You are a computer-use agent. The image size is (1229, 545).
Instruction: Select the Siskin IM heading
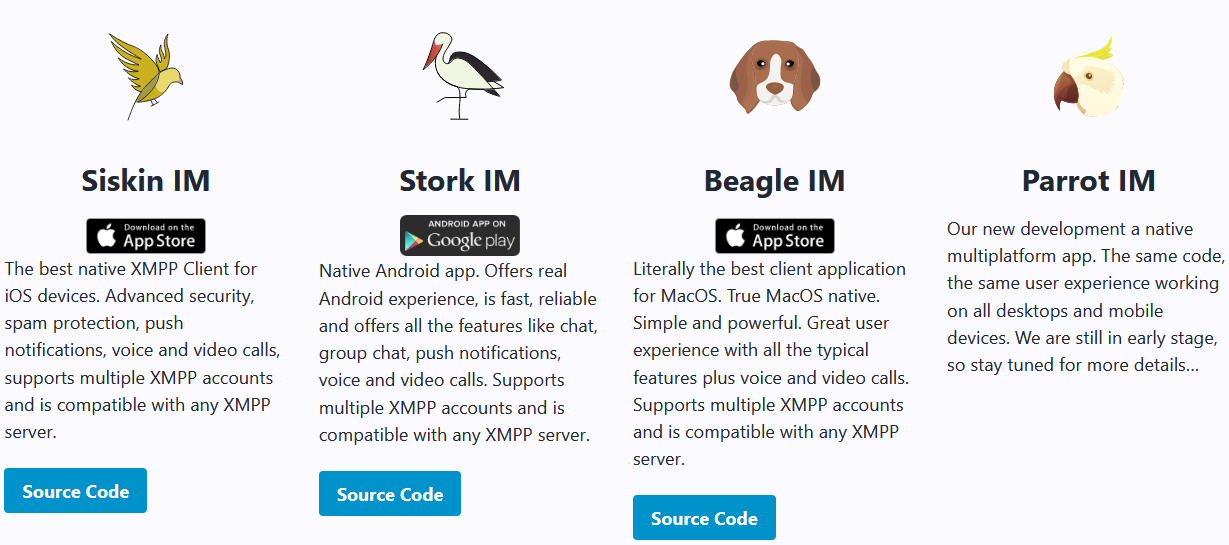(x=146, y=181)
